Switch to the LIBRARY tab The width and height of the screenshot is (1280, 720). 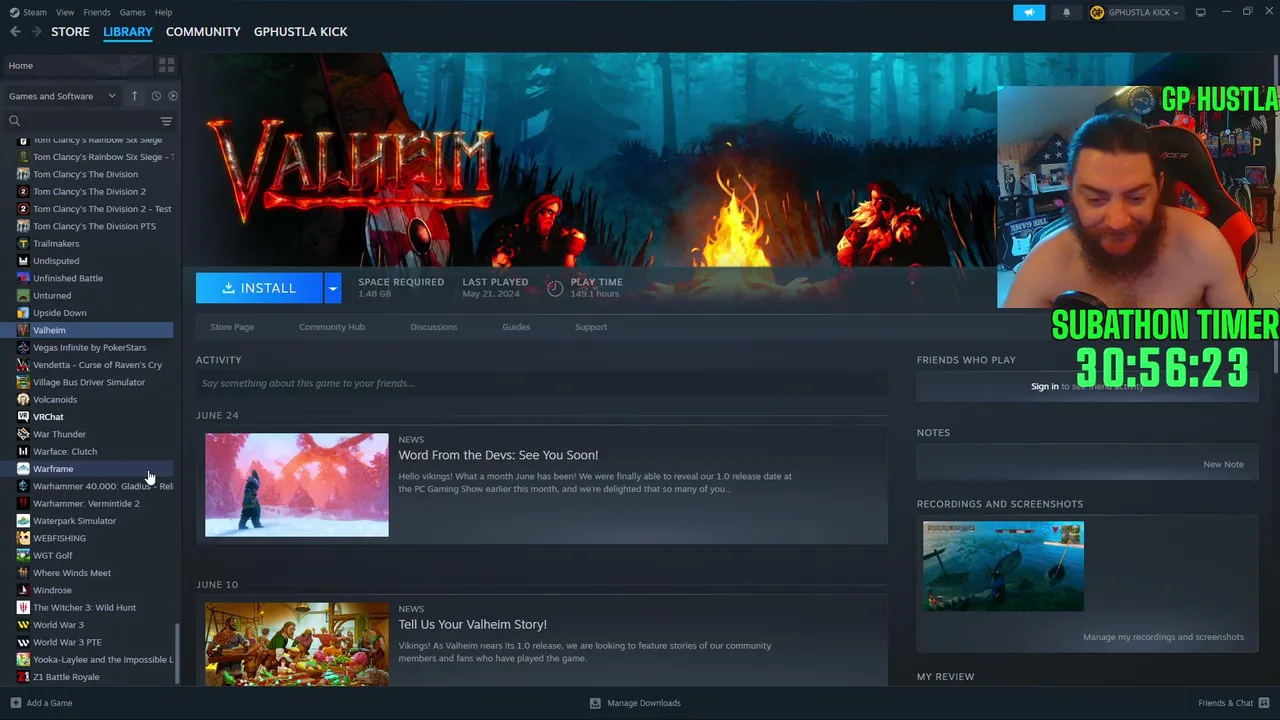pos(128,32)
